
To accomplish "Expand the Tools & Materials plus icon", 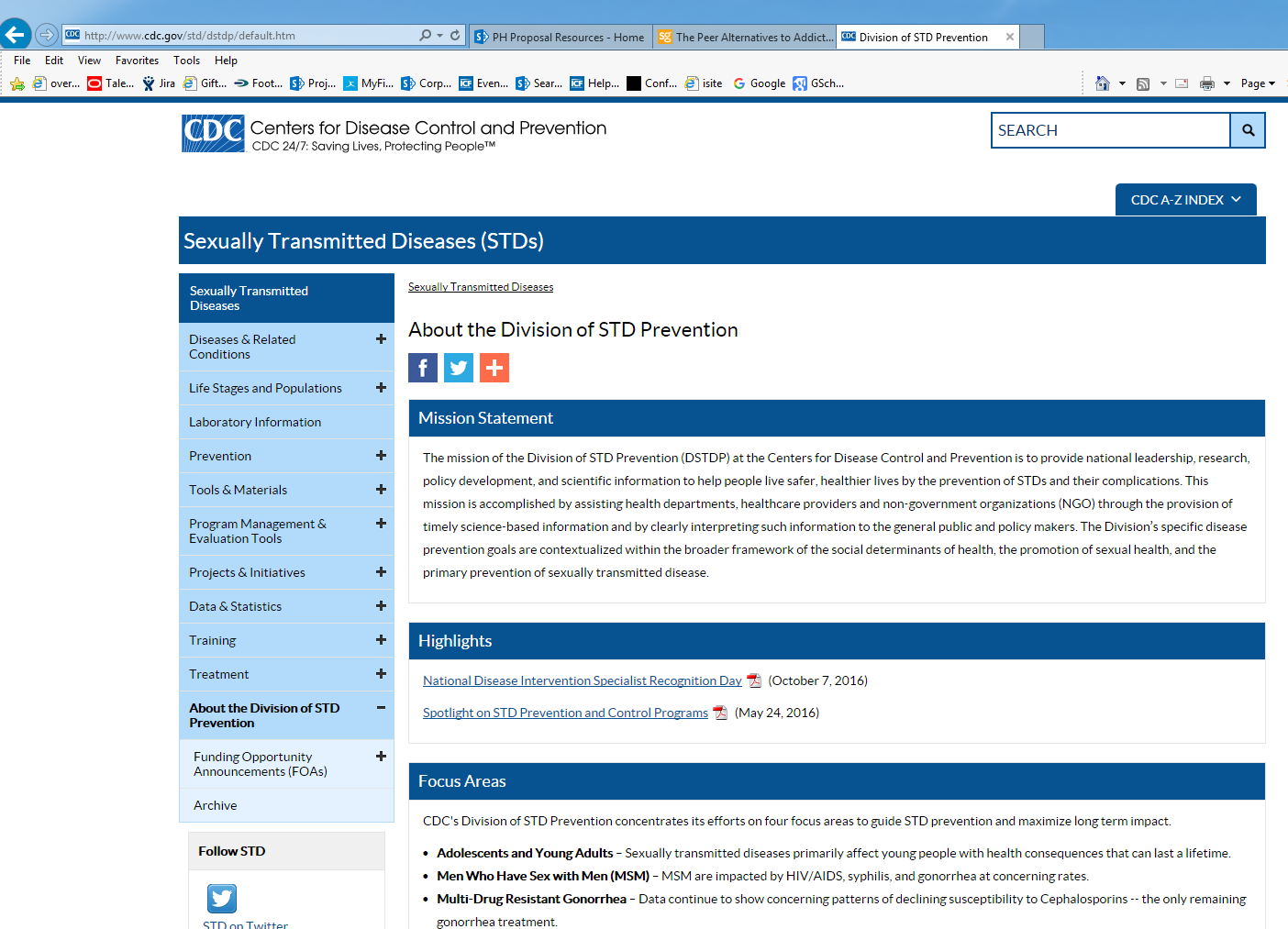I will pyautogui.click(x=381, y=489).
